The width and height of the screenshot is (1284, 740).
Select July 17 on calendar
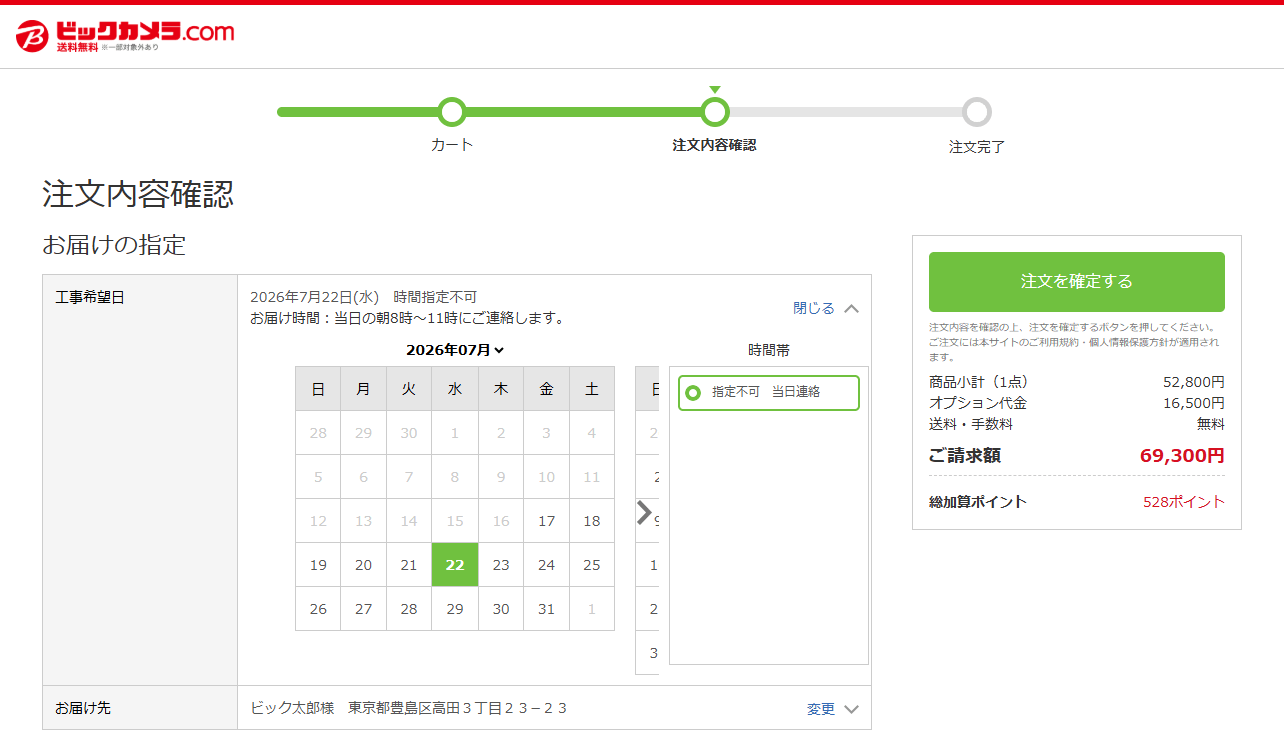click(546, 521)
